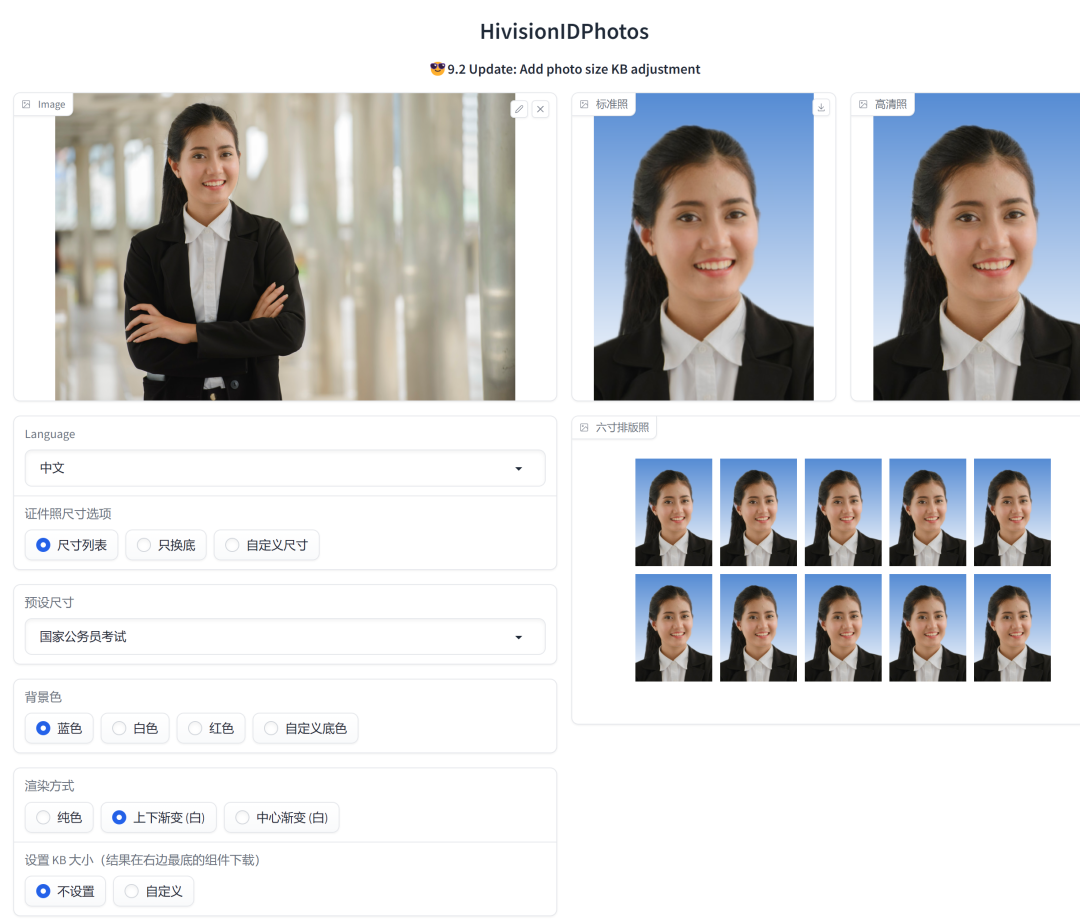Click the × icon to clear the uploaded image
This screenshot has width=1080, height=922.
(540, 109)
